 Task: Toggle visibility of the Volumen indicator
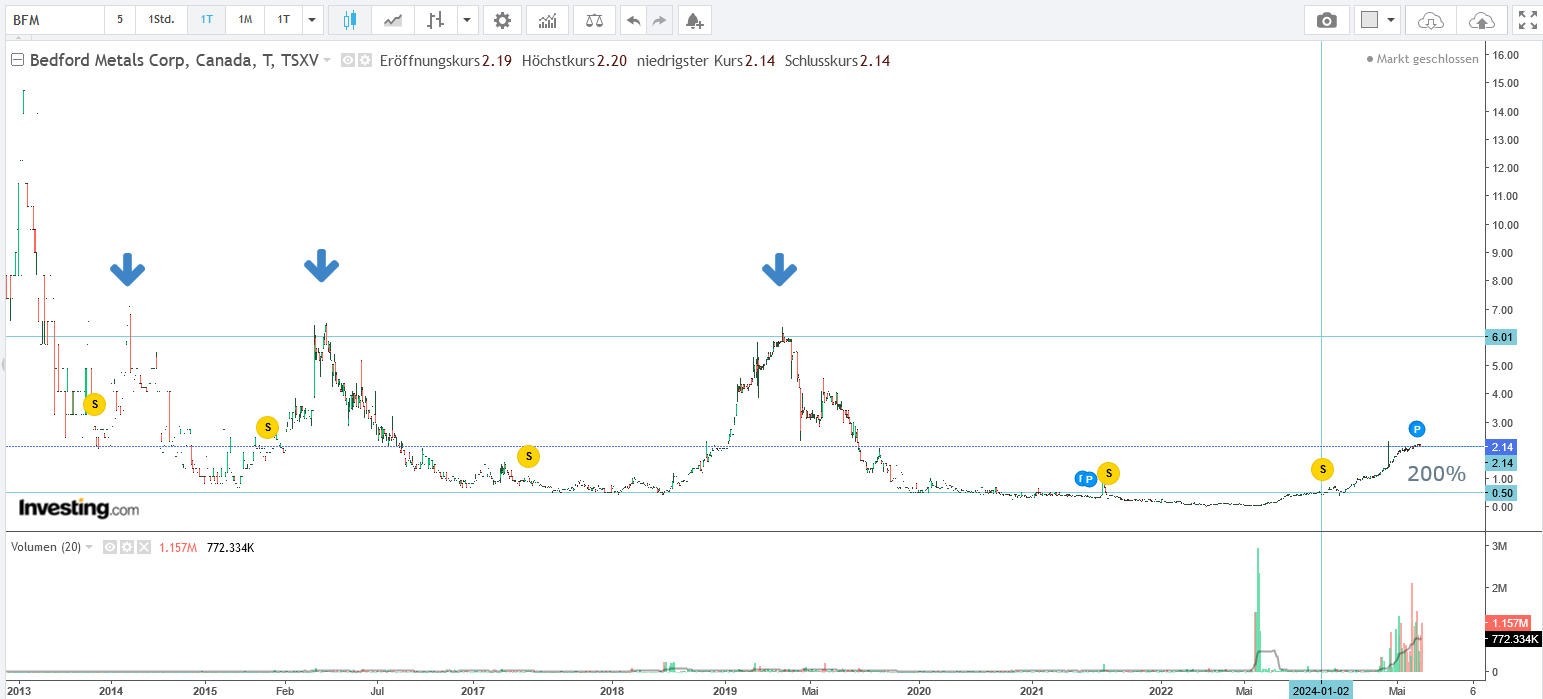(110, 547)
